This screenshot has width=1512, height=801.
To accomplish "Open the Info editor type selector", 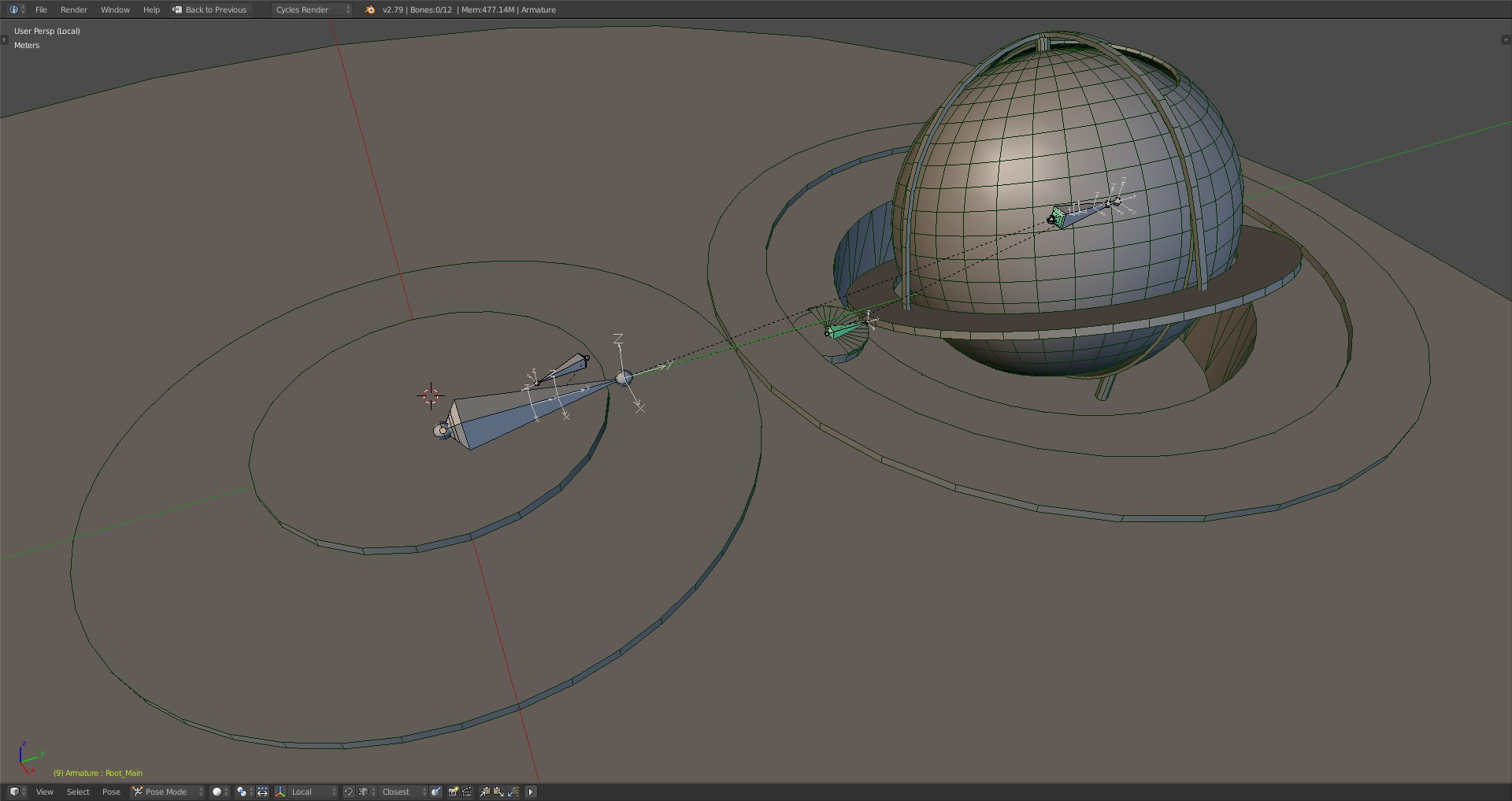I will tap(17, 9).
